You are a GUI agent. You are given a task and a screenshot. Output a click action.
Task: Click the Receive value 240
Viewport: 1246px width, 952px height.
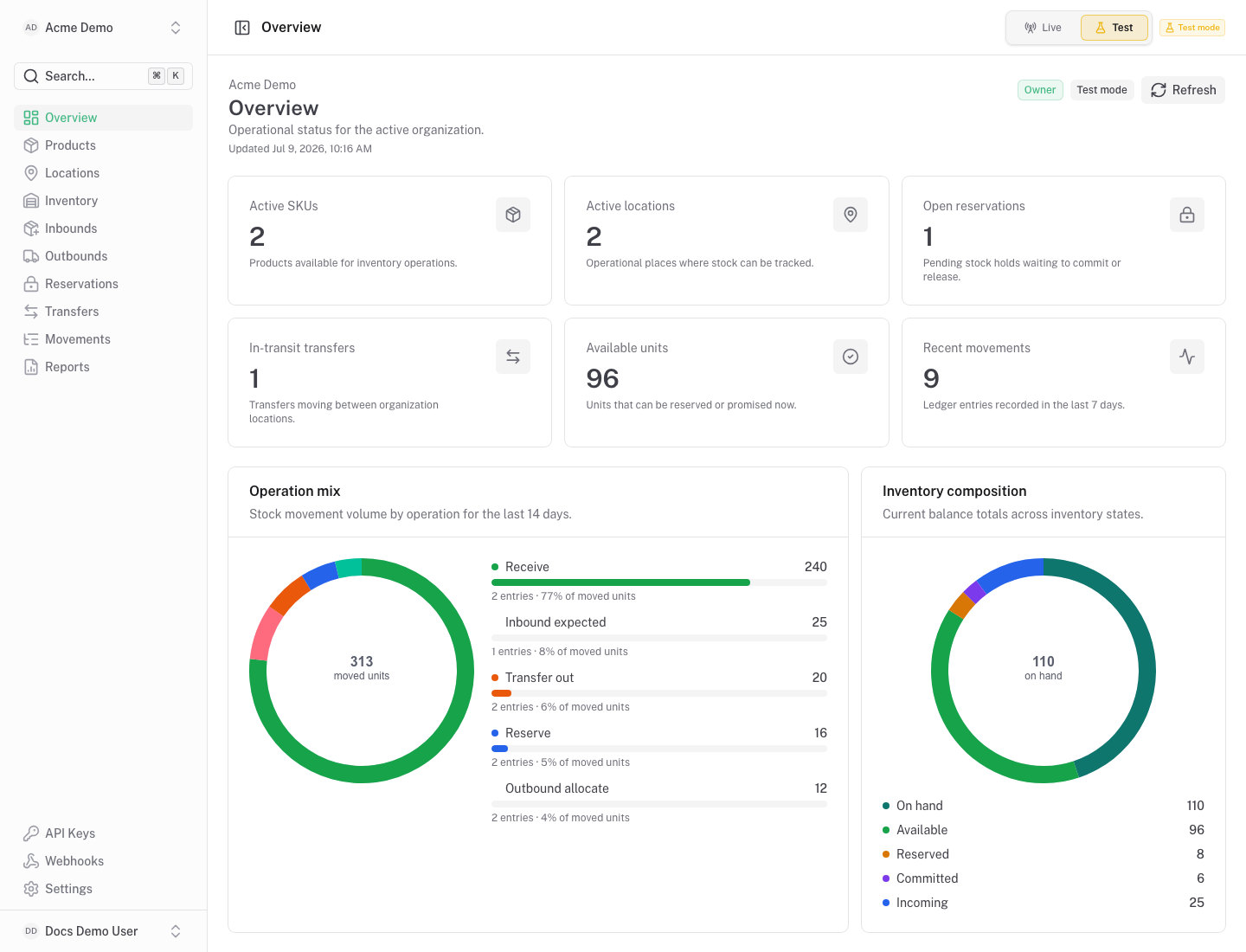pos(816,567)
